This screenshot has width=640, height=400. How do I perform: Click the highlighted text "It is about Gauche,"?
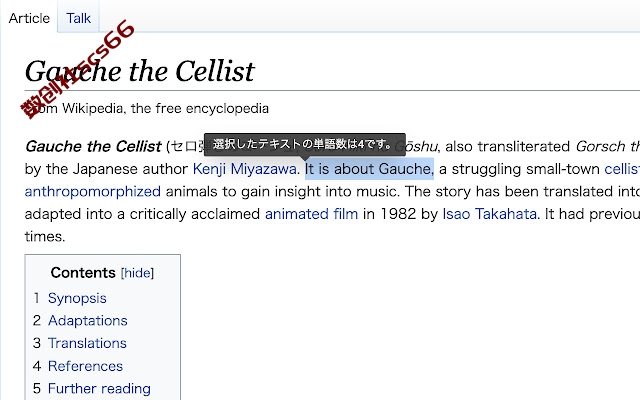[x=369, y=169]
